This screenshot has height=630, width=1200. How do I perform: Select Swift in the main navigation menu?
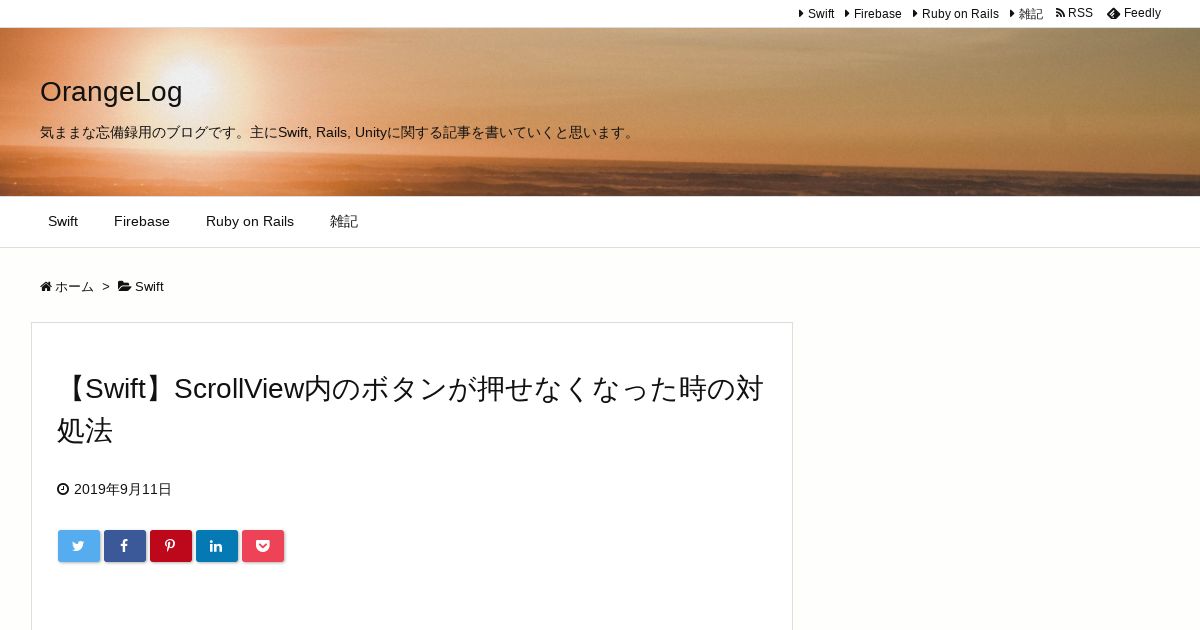click(63, 221)
